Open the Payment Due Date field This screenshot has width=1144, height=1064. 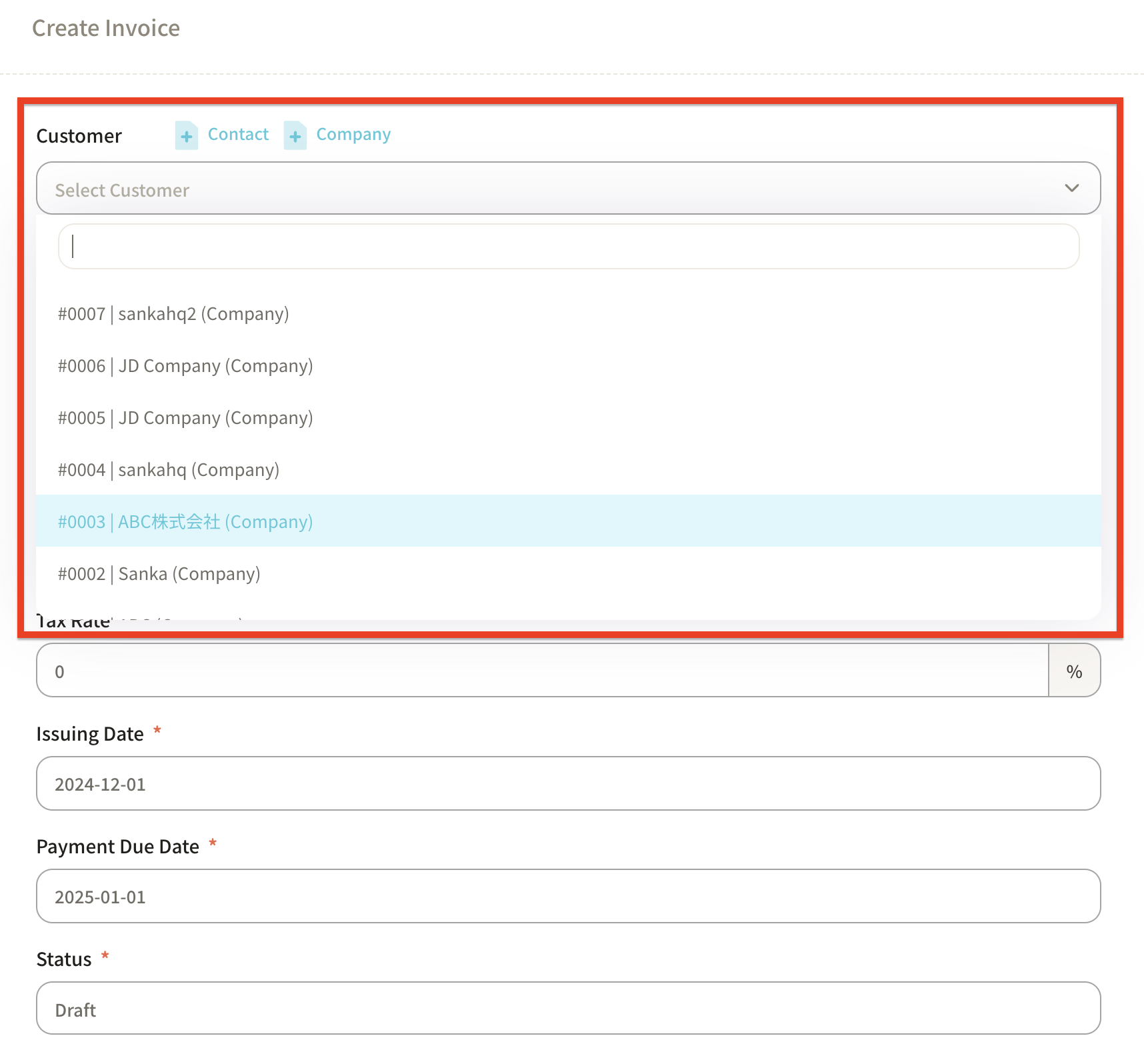click(x=568, y=897)
